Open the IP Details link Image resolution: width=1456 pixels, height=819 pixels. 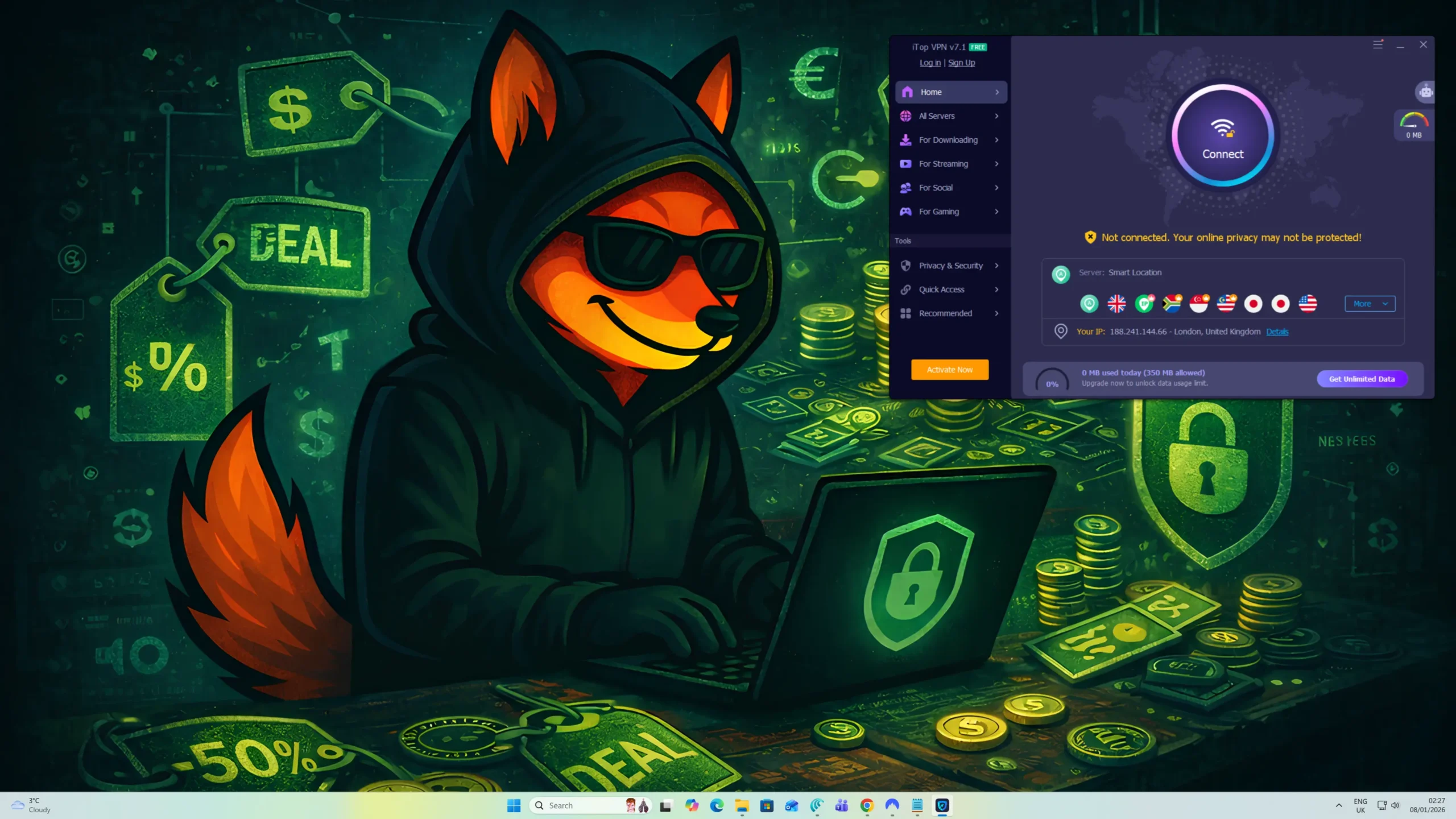pos(1277,332)
